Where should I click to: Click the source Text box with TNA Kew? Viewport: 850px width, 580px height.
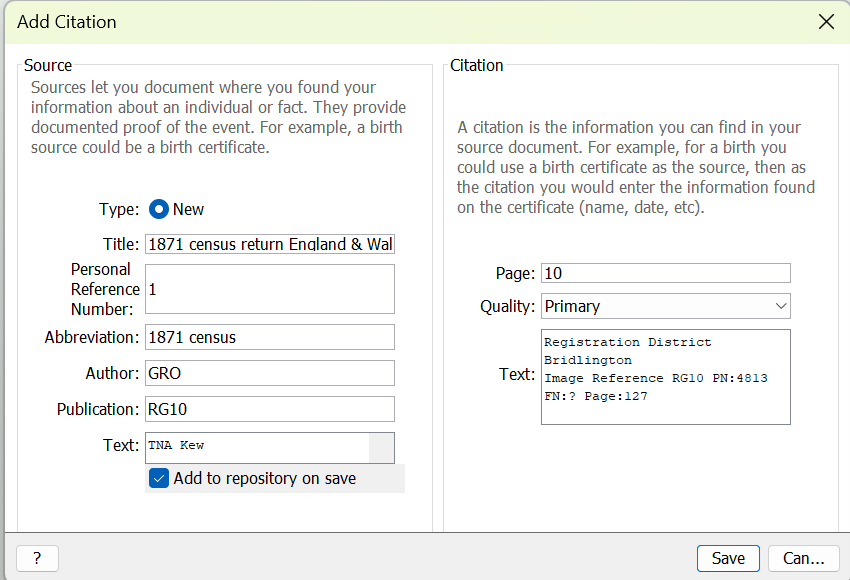[257, 446]
